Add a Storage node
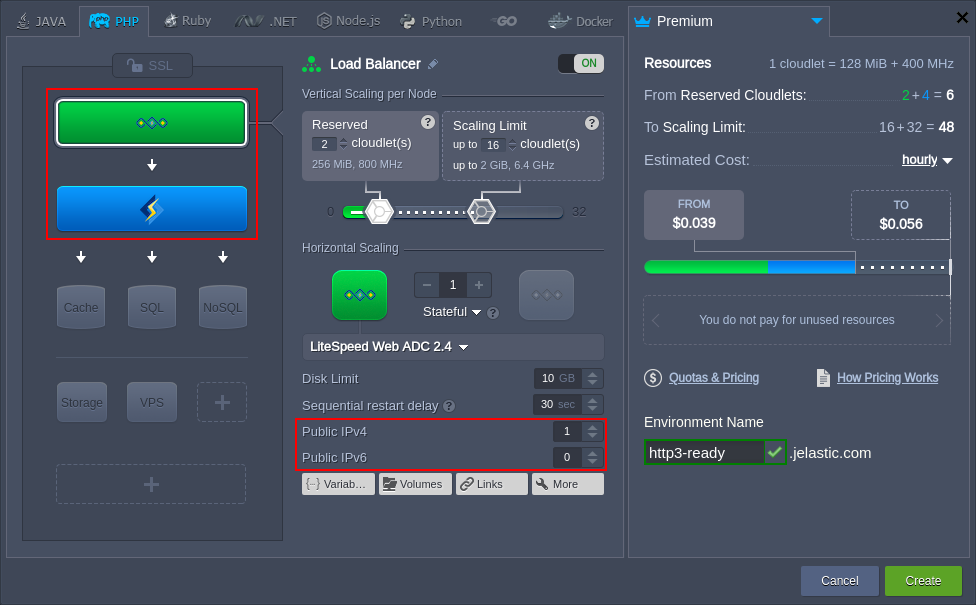This screenshot has width=976, height=605. click(x=82, y=402)
